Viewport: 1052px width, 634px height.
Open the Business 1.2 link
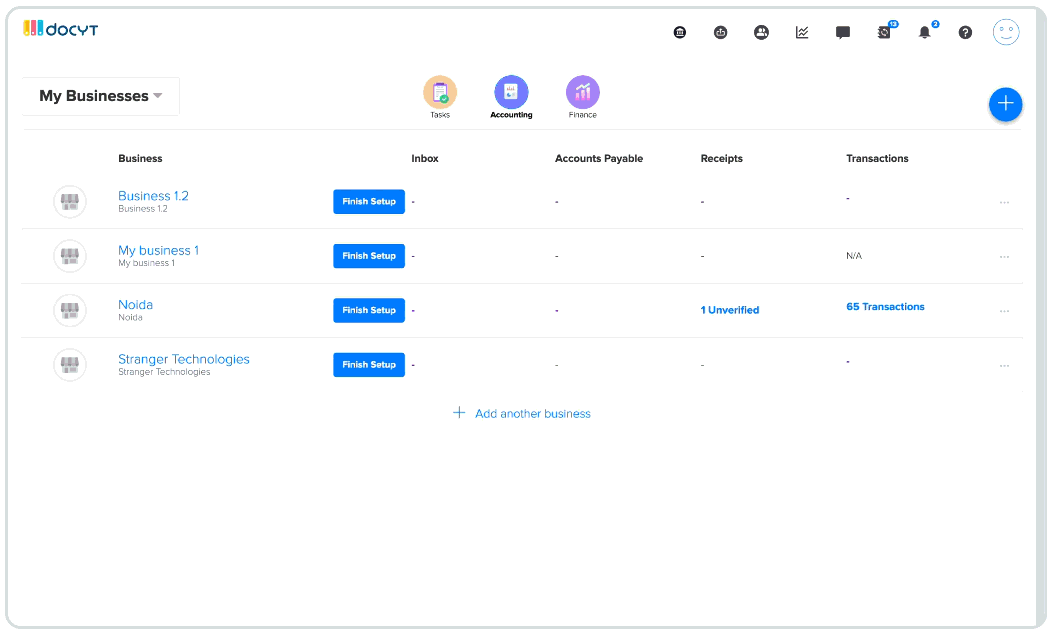(x=153, y=196)
